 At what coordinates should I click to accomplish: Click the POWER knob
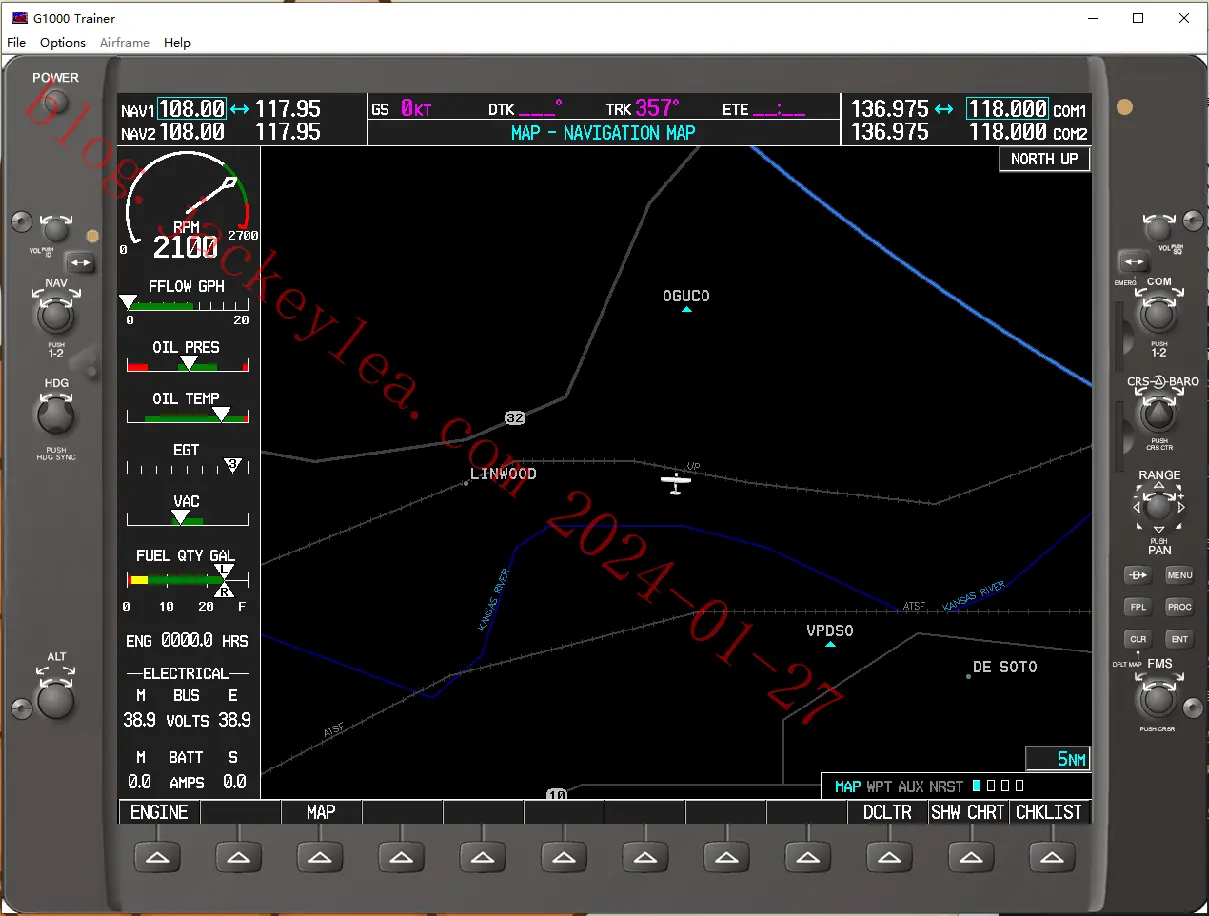coord(56,101)
